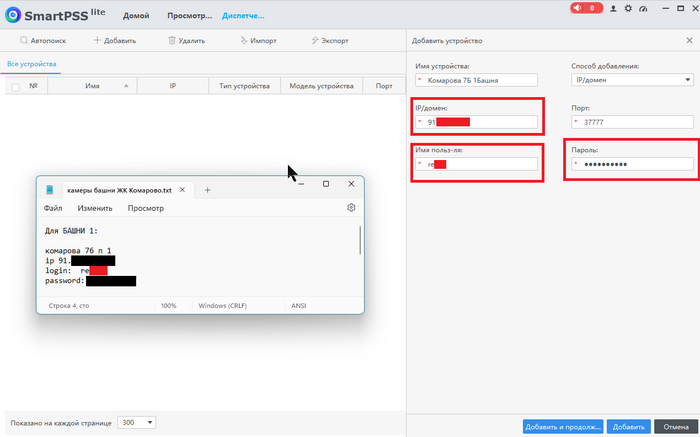
Task: Add a new Notepad tab with plus
Action: (207, 188)
